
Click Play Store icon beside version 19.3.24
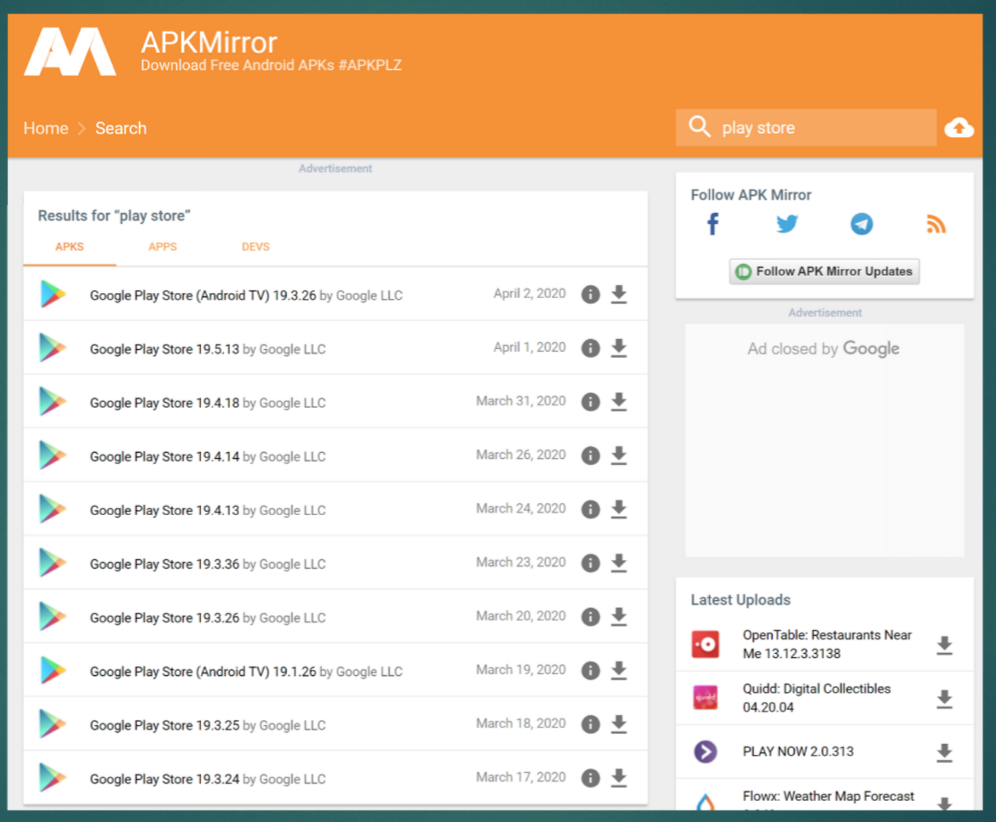pyautogui.click(x=53, y=778)
